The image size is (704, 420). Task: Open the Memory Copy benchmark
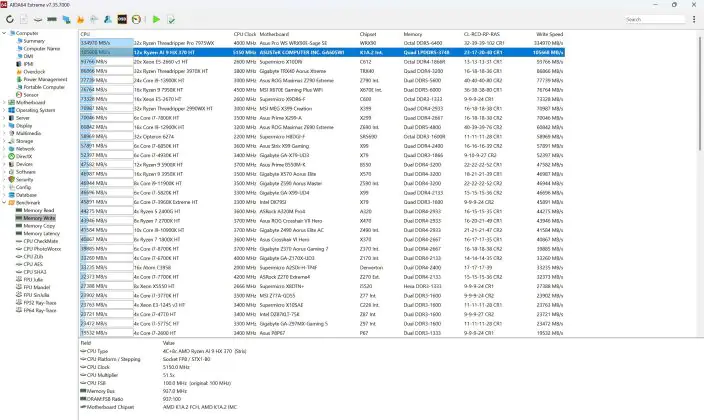click(39, 226)
